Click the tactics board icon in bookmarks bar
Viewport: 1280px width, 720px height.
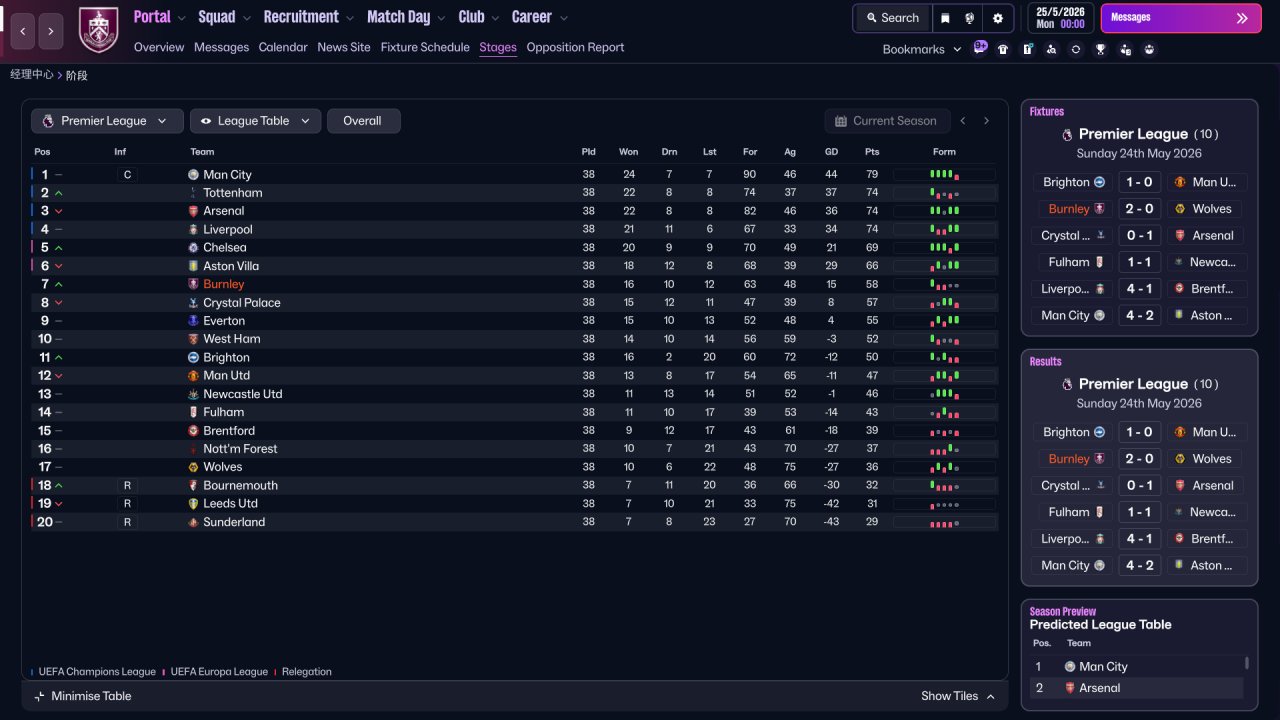(1027, 49)
